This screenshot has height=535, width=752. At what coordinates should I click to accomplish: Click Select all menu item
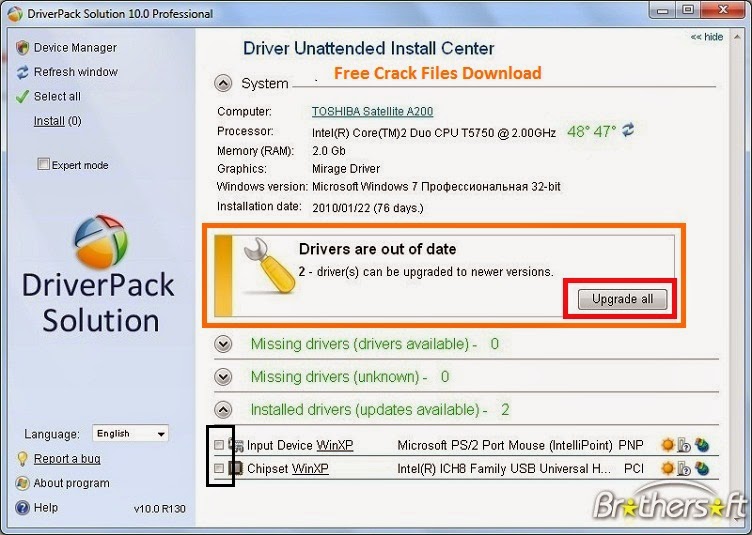tap(57, 96)
